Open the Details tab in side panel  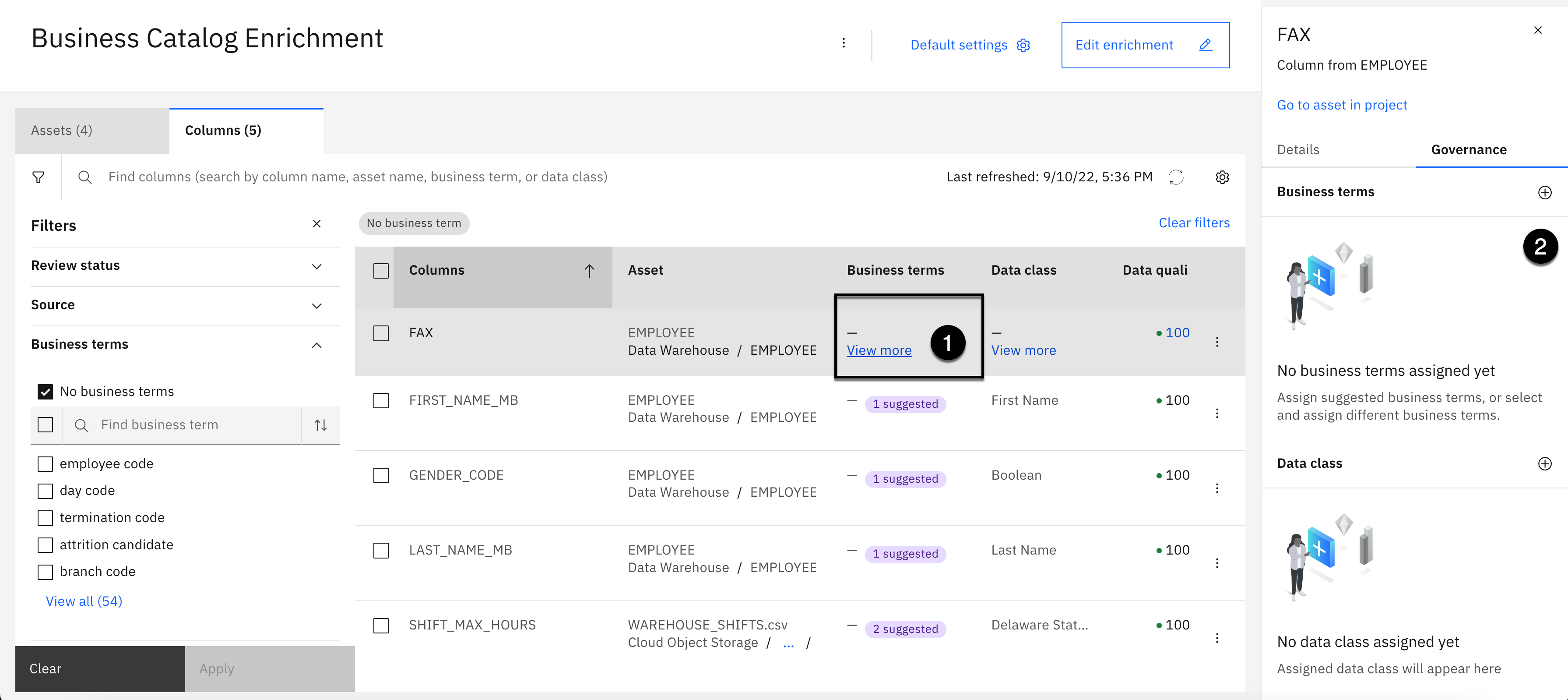1298,150
